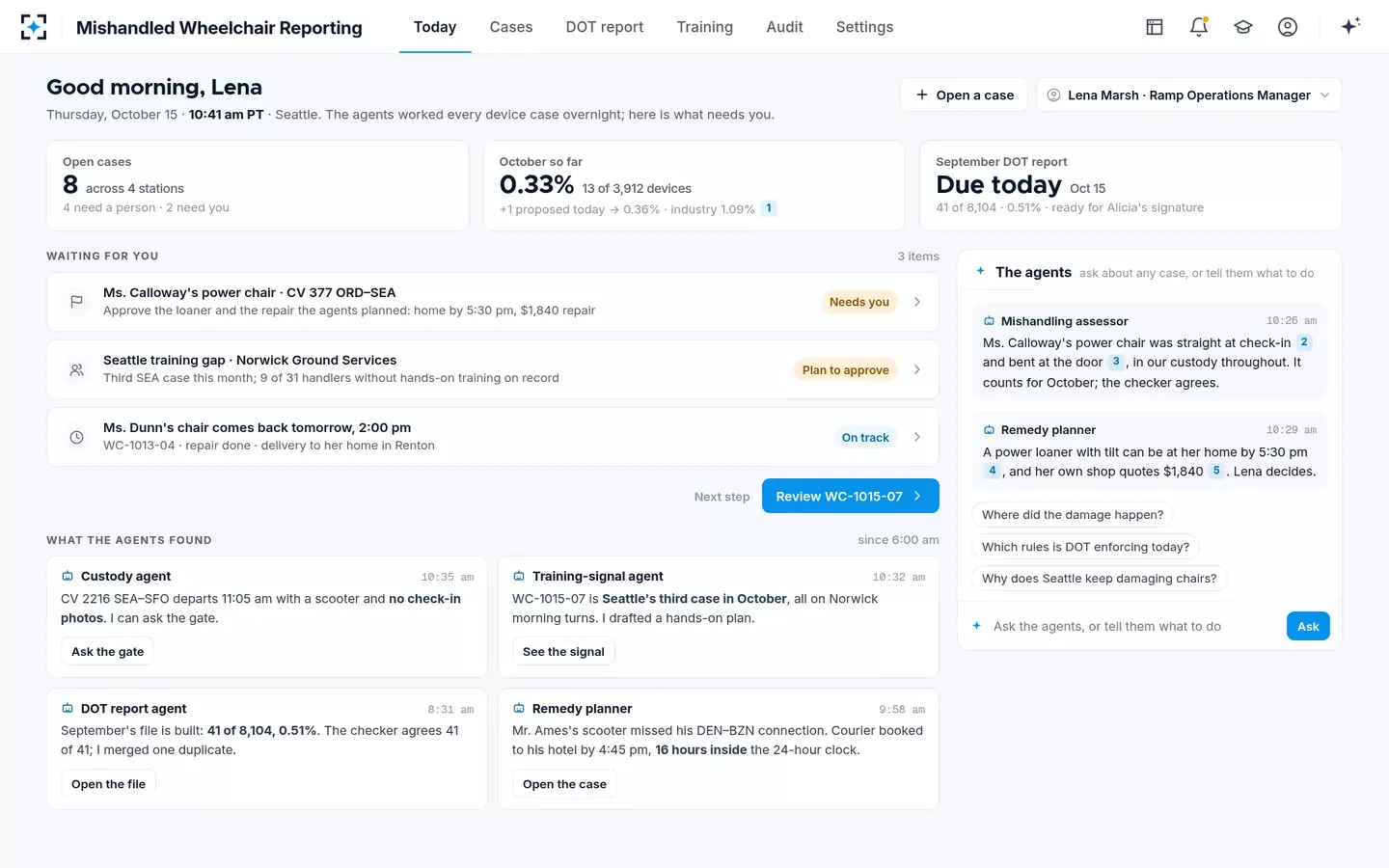Click the app logo icon

point(34,27)
